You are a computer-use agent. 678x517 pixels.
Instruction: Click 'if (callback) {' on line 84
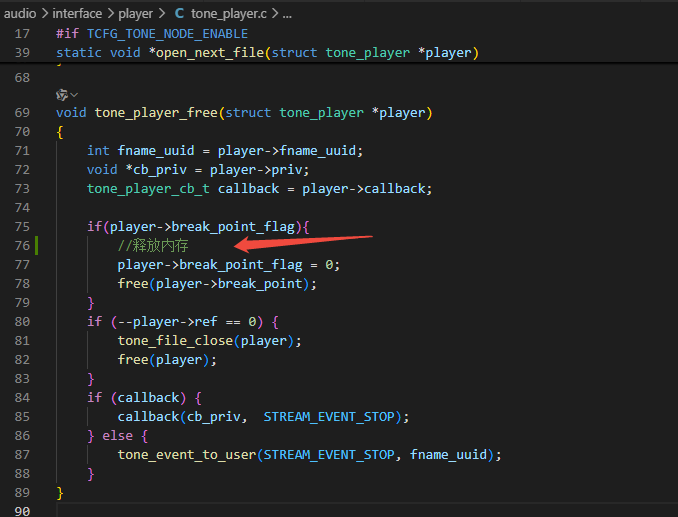pos(144,398)
